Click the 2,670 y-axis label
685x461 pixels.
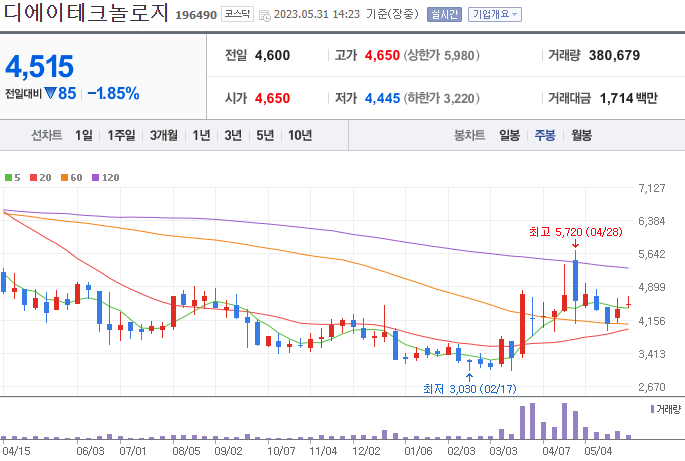click(x=651, y=387)
